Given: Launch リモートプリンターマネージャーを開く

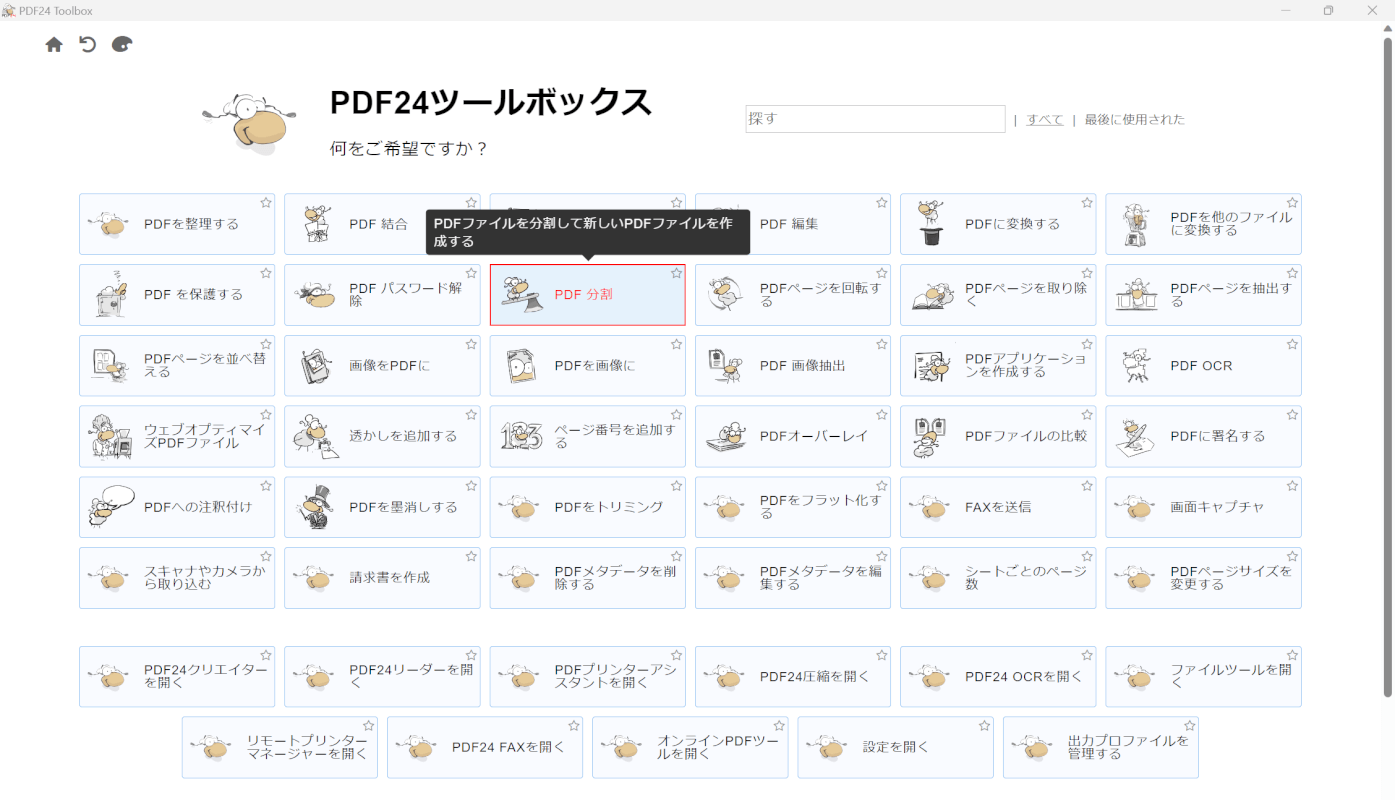Looking at the screenshot, I should tap(280, 747).
